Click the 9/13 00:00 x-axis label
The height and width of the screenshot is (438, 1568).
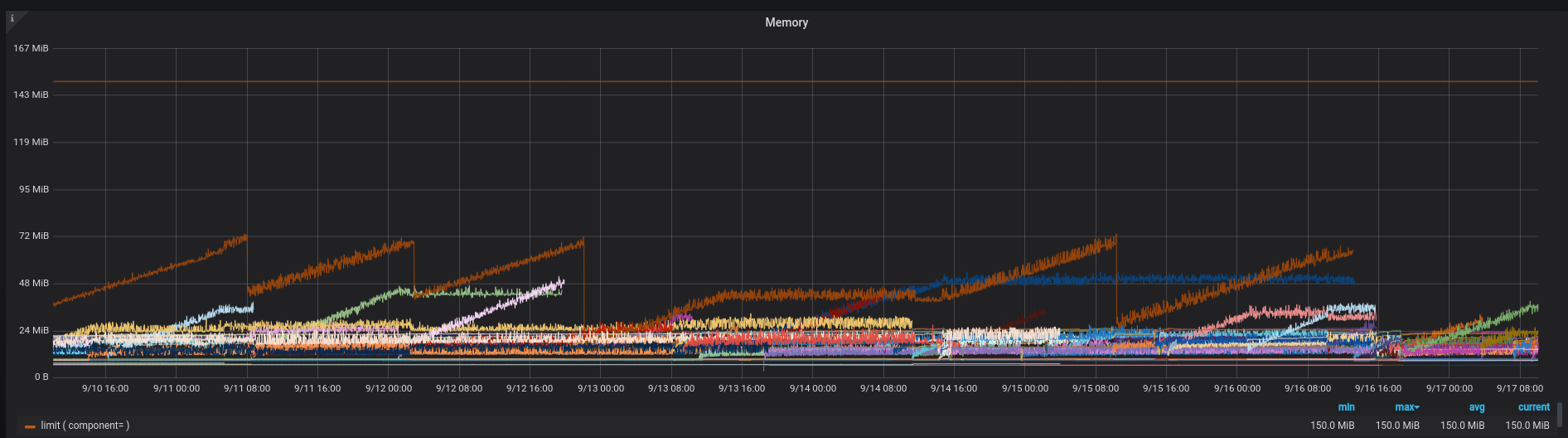point(601,388)
